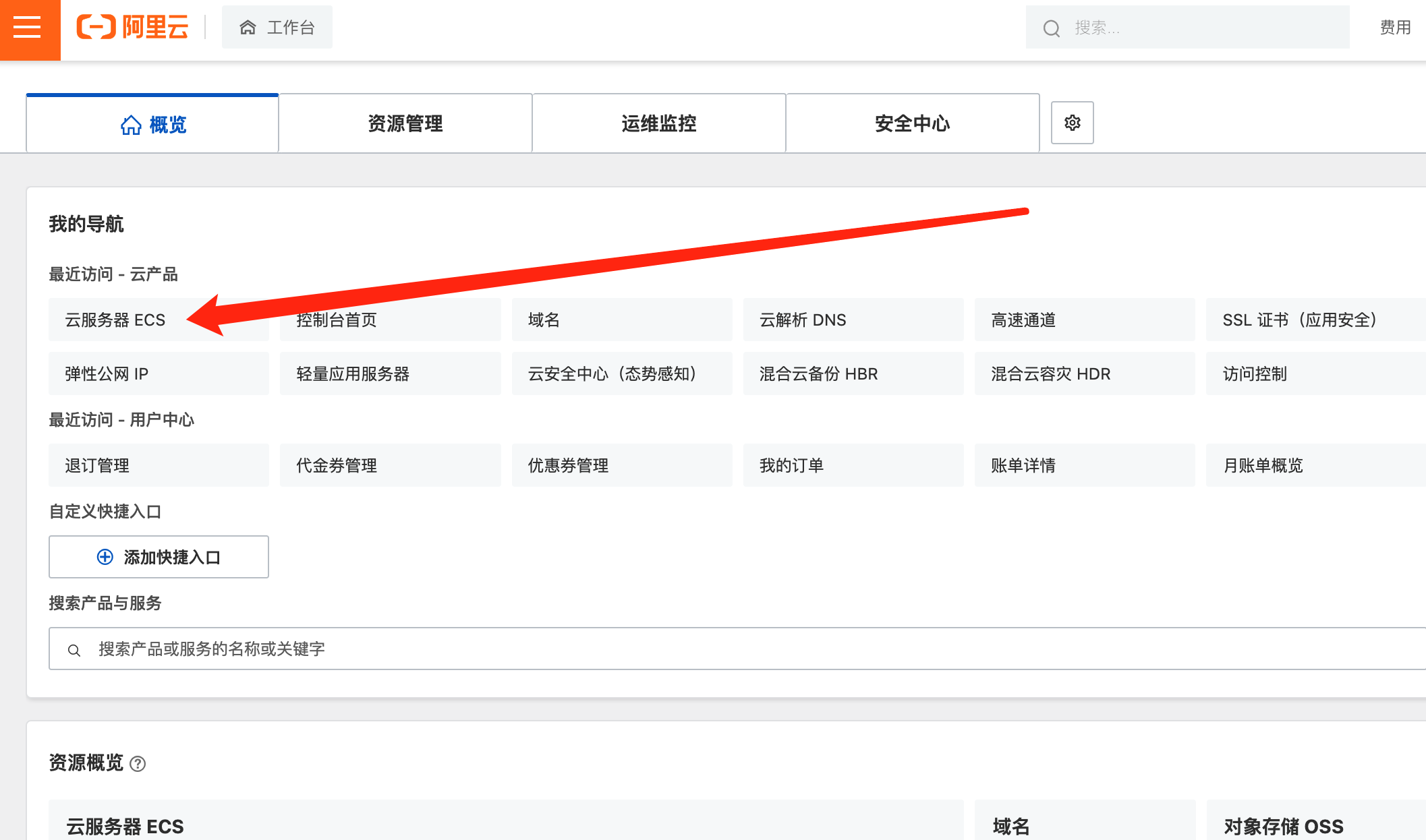Open 云安全中心 (态势感知) shortcut
This screenshot has height=840, width=1426.
click(622, 373)
